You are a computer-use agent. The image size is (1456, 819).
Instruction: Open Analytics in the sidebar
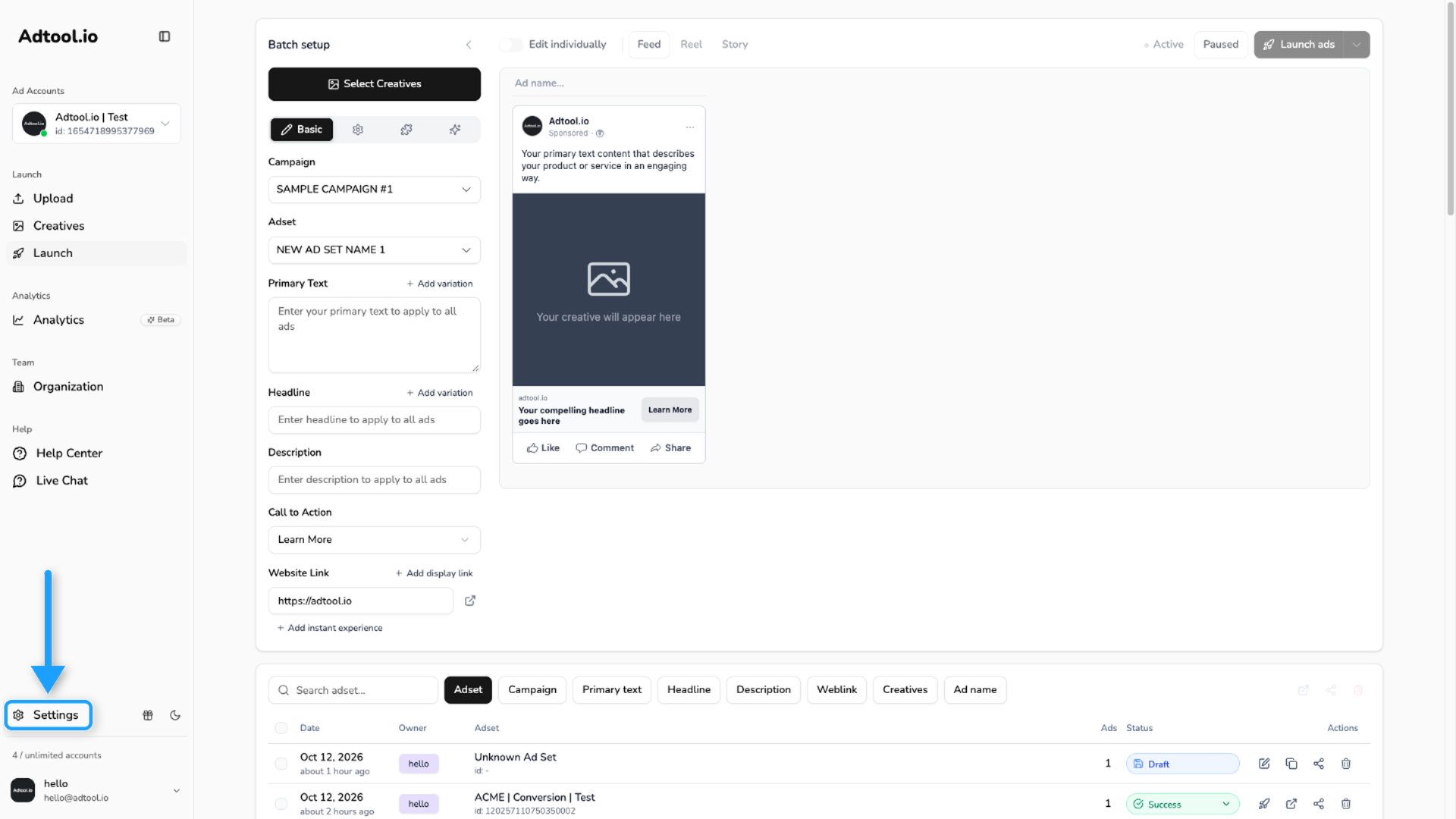(x=96, y=320)
